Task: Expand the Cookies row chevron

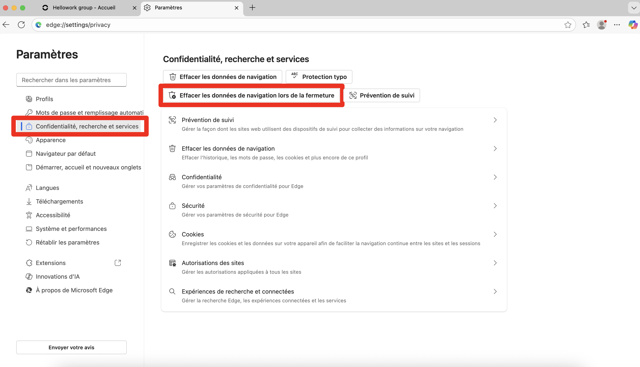Action: coord(495,234)
